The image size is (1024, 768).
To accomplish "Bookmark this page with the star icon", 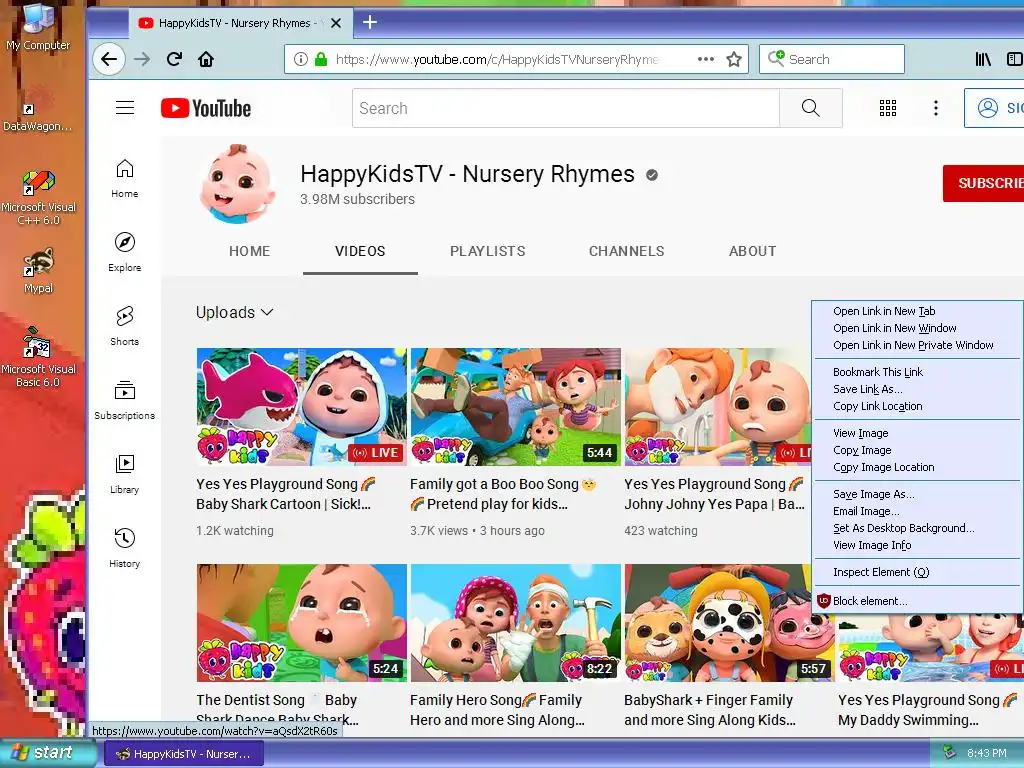I will click(x=734, y=59).
